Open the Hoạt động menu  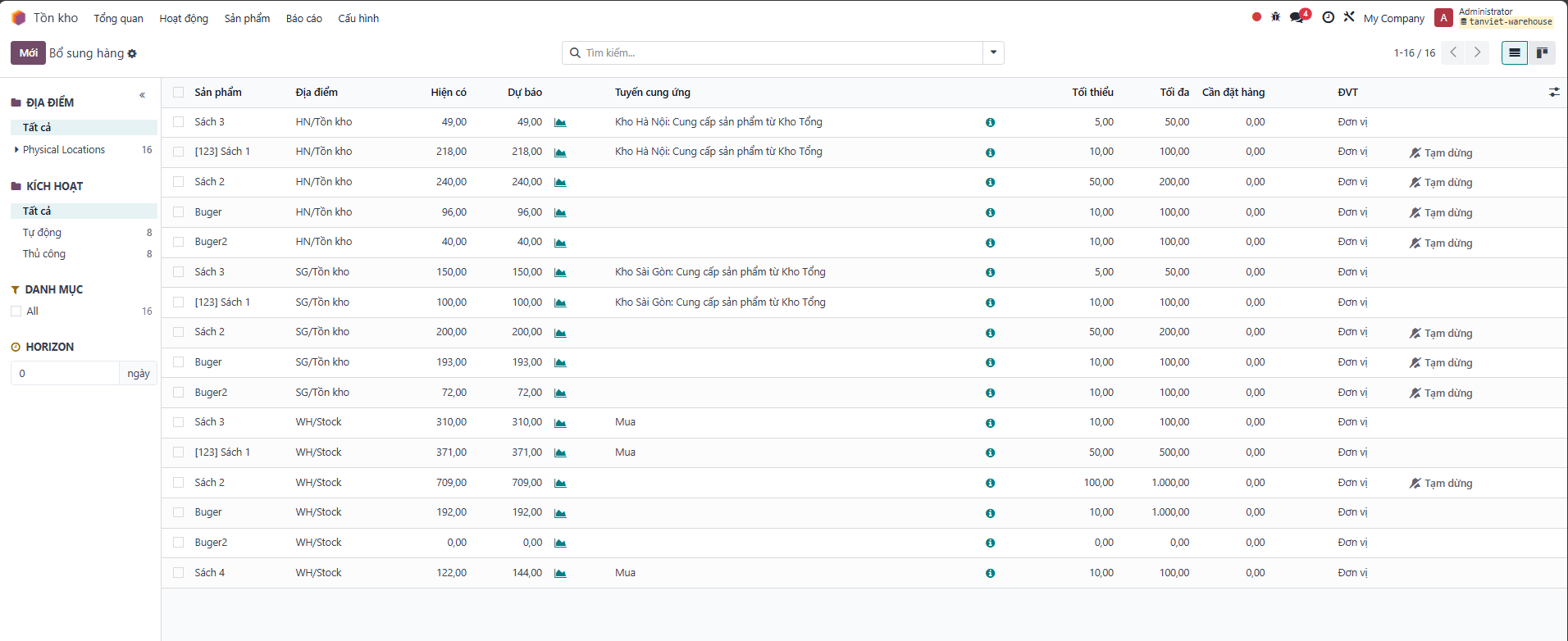(x=184, y=18)
